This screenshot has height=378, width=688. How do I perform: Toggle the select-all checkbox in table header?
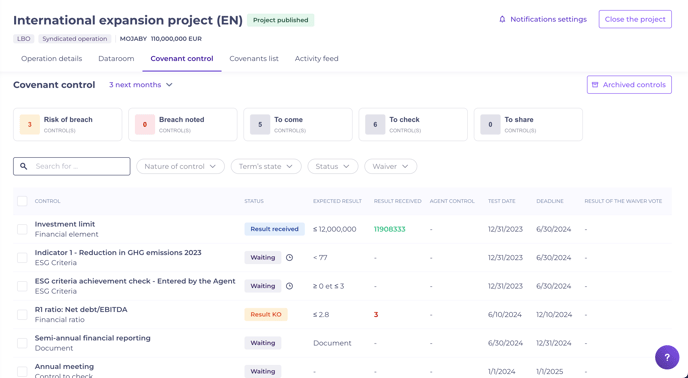(22, 201)
